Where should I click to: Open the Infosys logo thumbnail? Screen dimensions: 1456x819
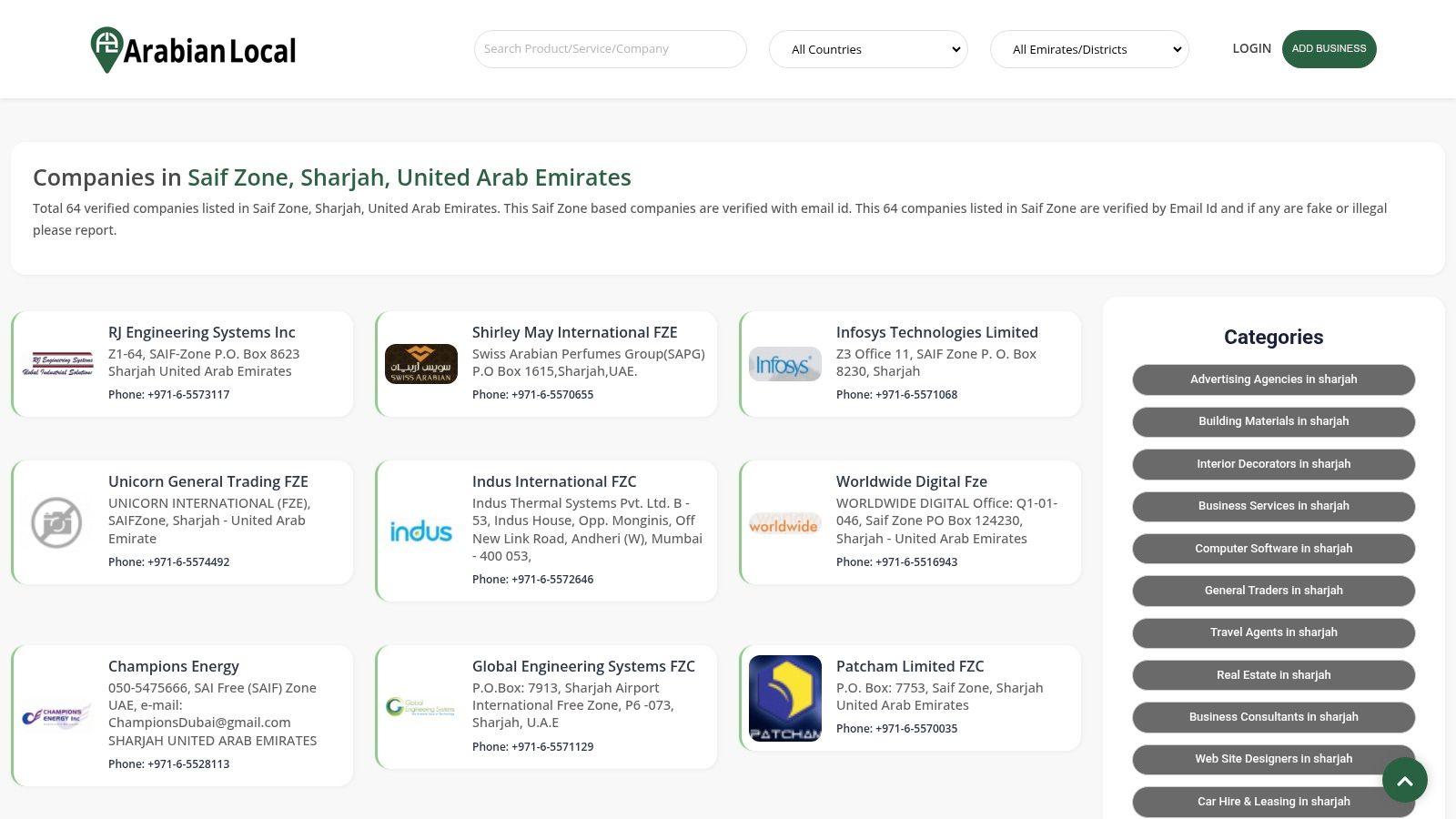(785, 364)
